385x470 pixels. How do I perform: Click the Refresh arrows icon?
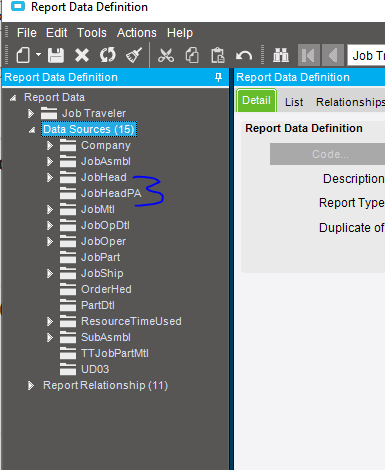(108, 55)
